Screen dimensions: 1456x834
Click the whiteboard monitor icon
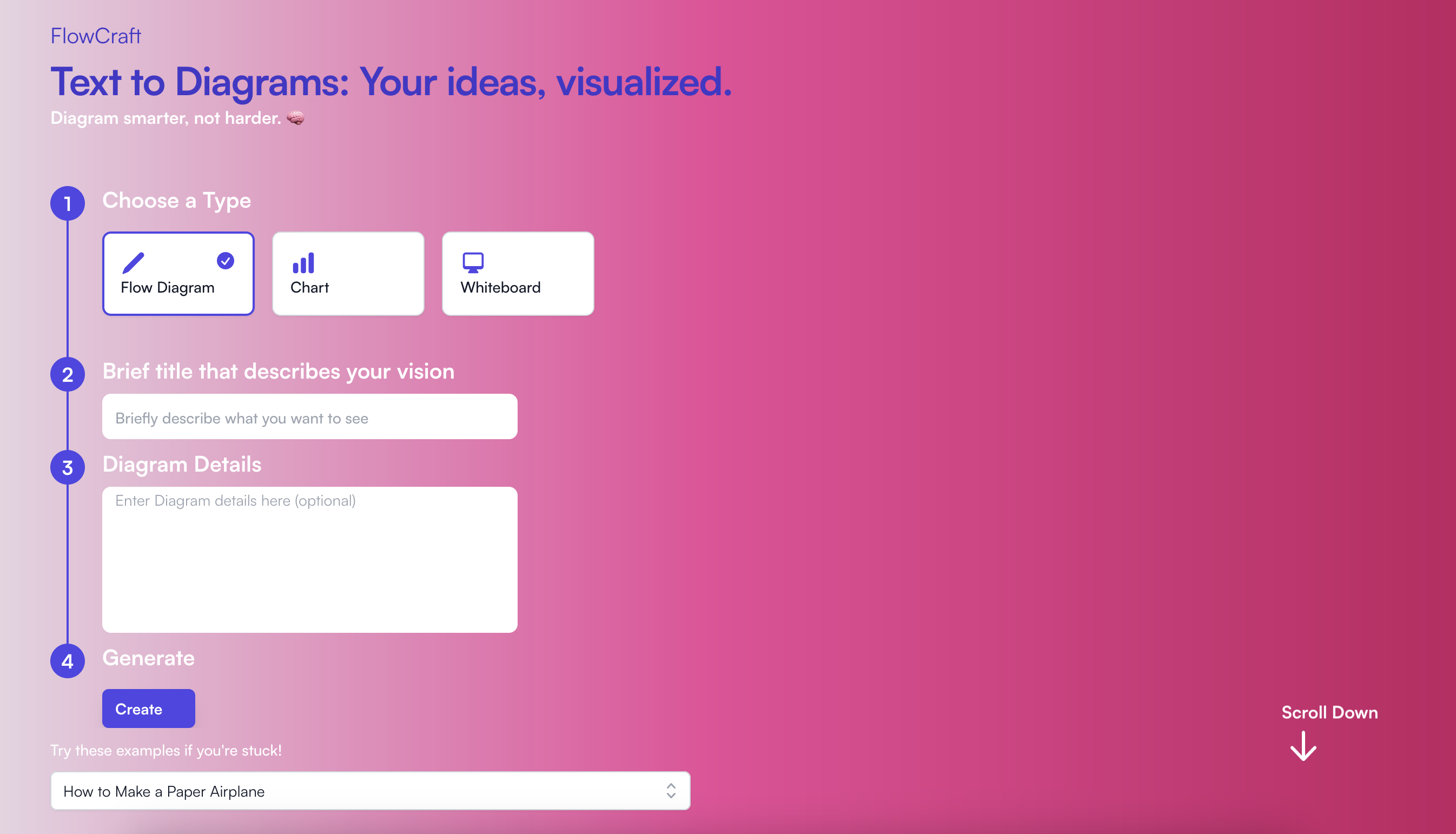click(x=473, y=262)
